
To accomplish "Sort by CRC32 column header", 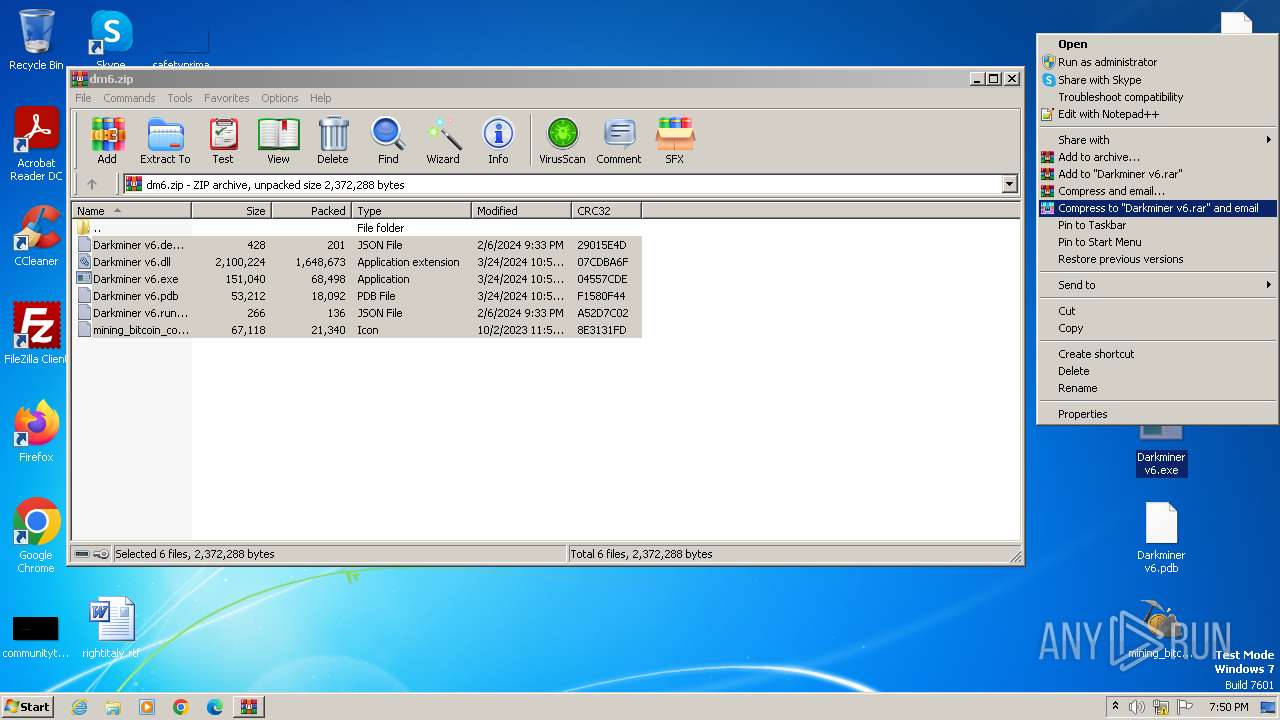I will coord(606,210).
